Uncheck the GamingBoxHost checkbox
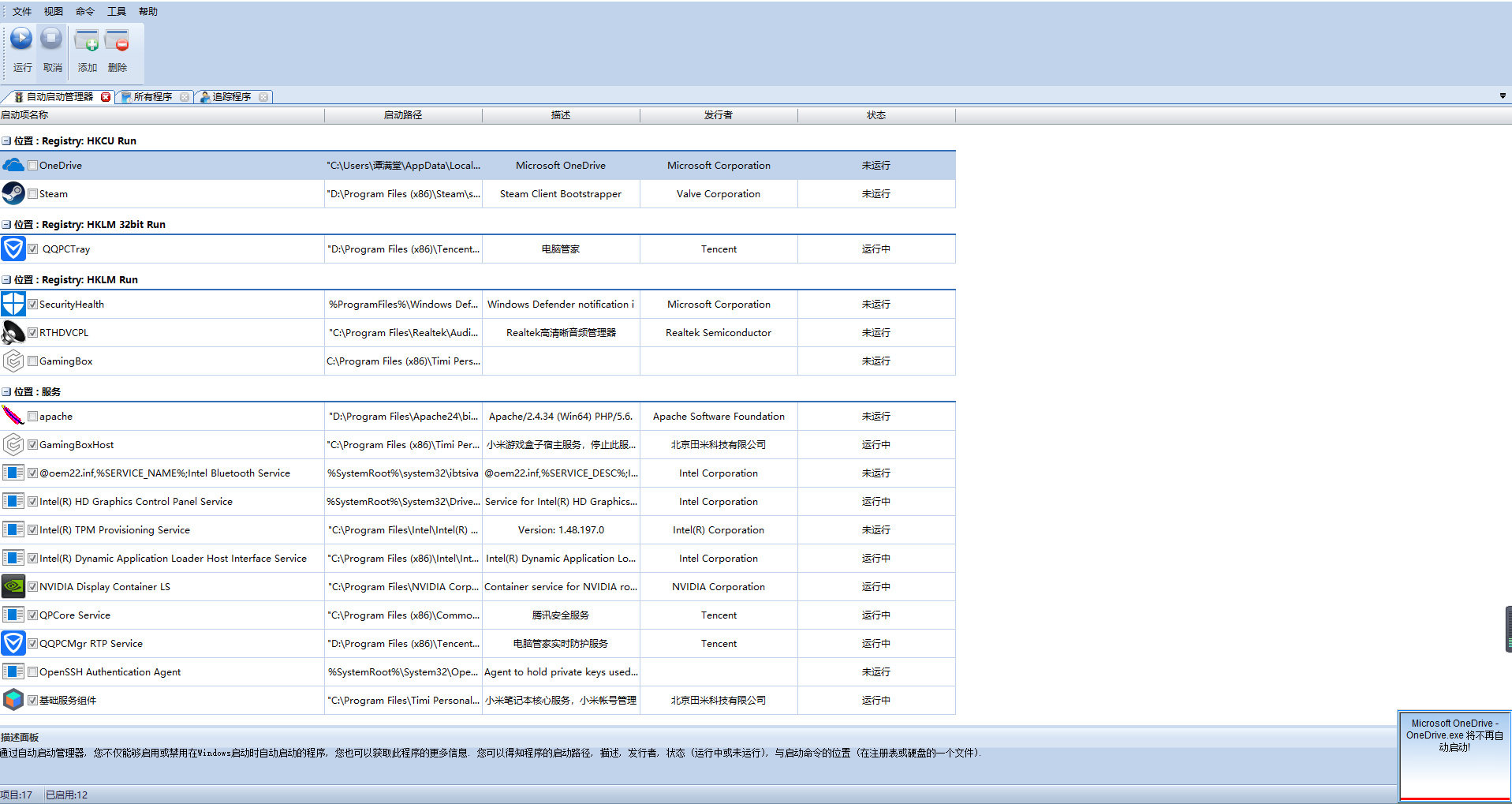Viewport: 1512px width, 804px height. 33,445
